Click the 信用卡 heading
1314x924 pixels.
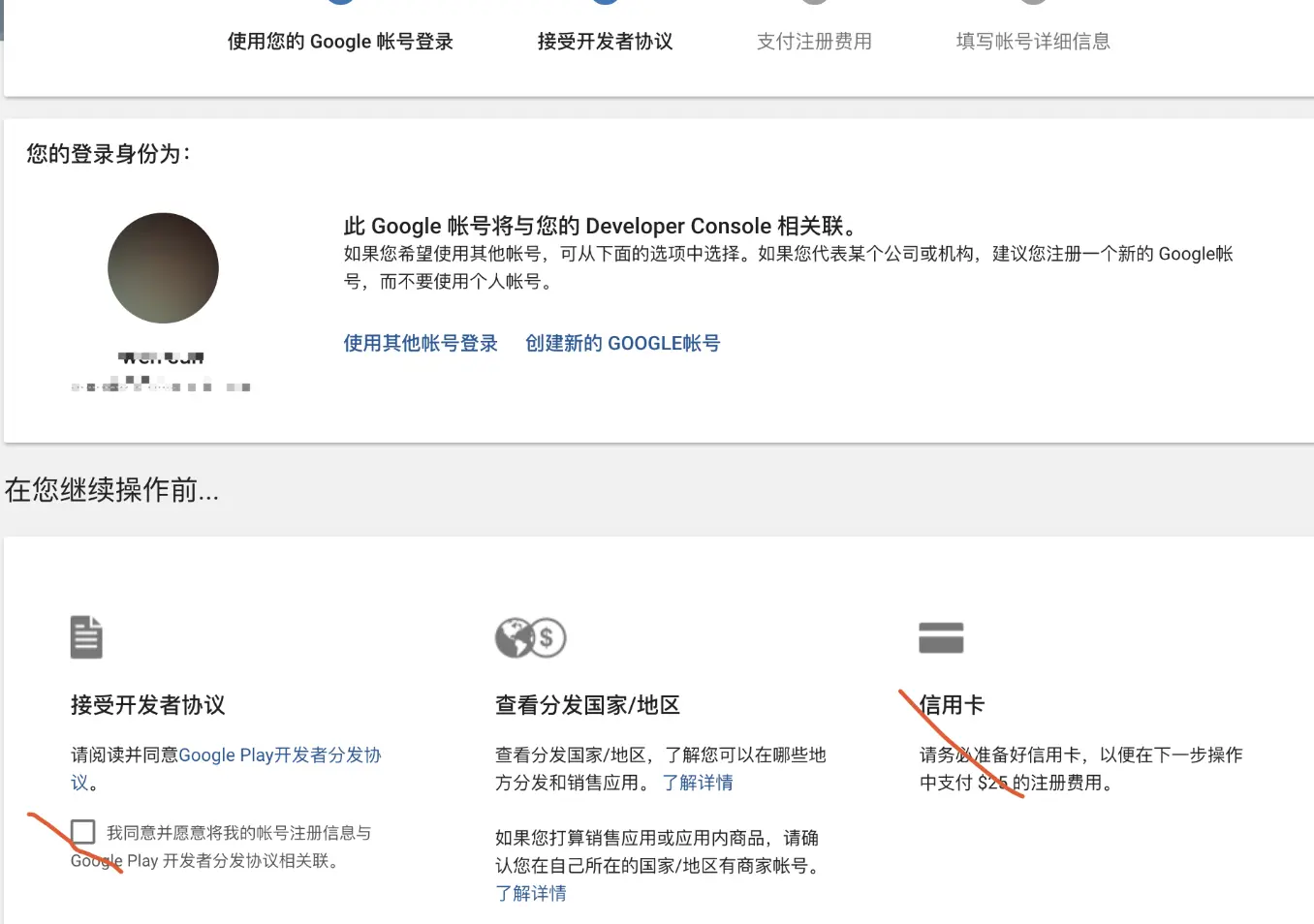pos(952,705)
